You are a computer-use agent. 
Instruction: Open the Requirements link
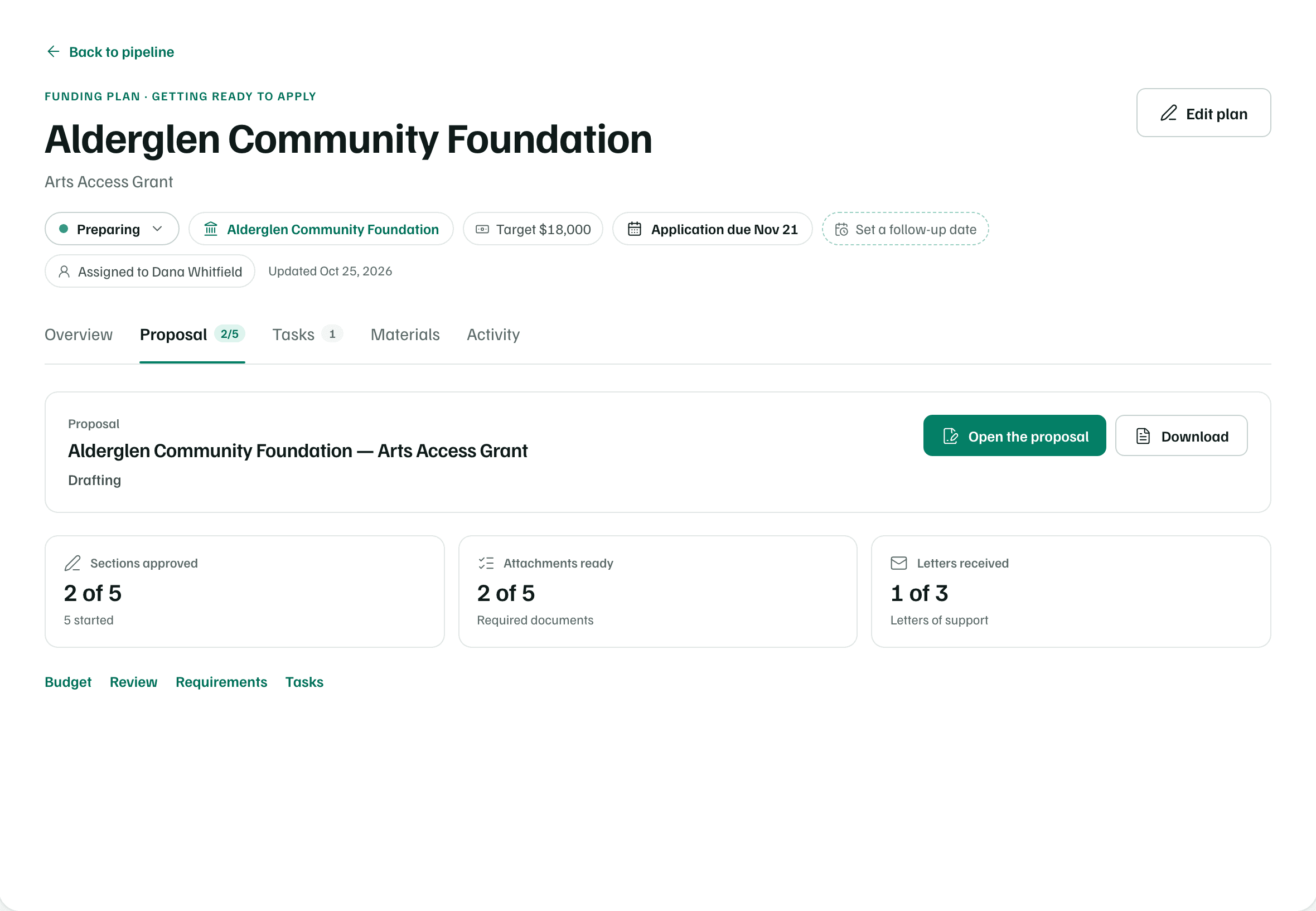click(x=221, y=682)
